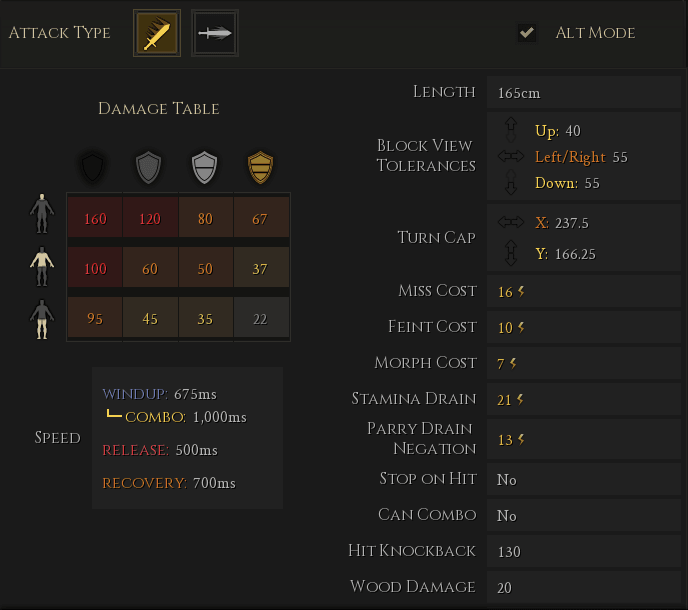Select the slash attack type icon
The image size is (688, 610).
pos(157,33)
